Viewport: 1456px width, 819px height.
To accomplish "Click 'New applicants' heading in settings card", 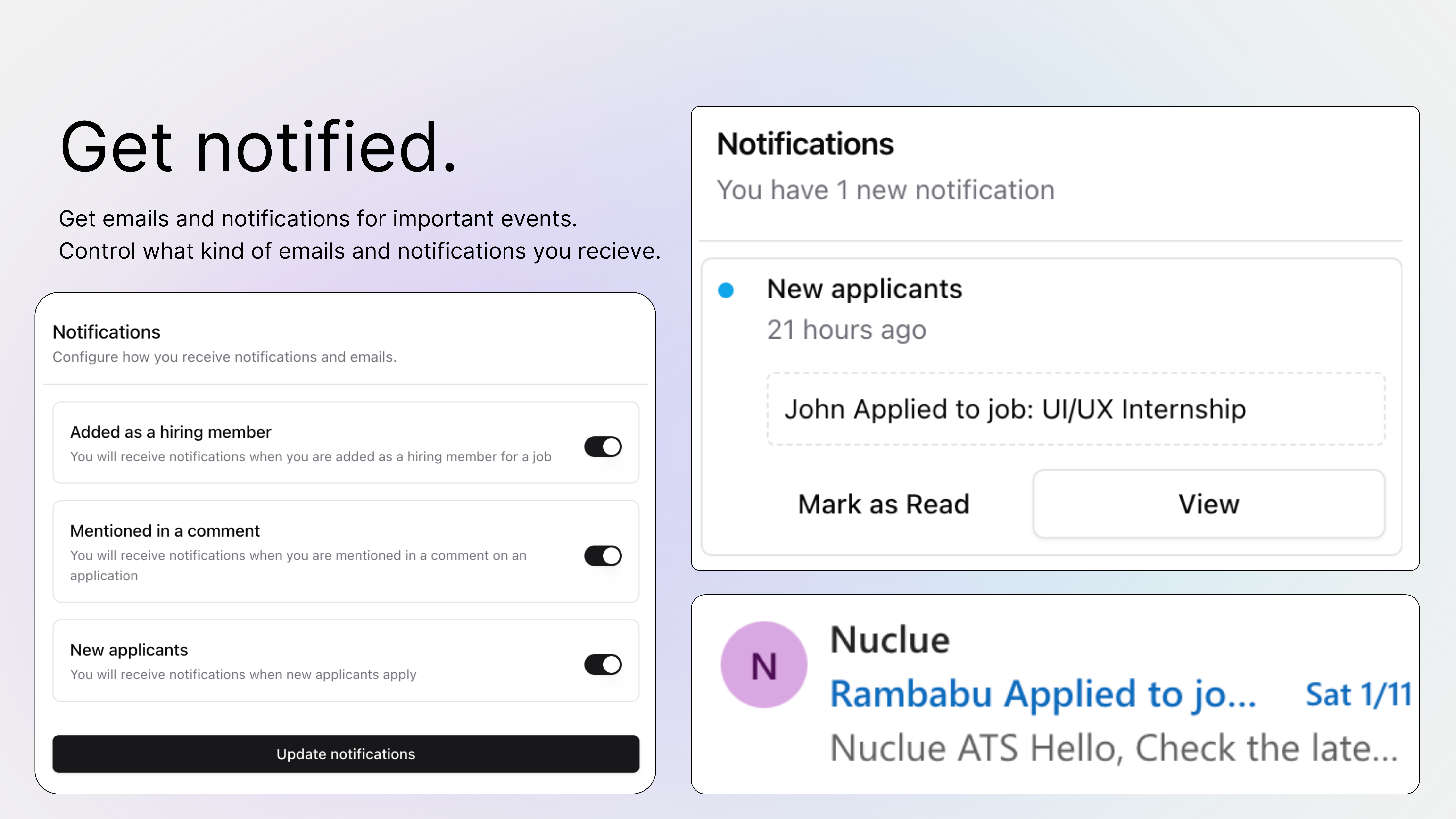I will [x=129, y=651].
